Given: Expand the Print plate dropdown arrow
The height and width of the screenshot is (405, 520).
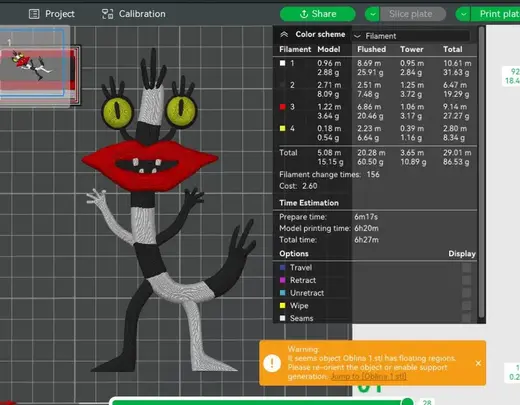Looking at the screenshot, I should 463,14.
